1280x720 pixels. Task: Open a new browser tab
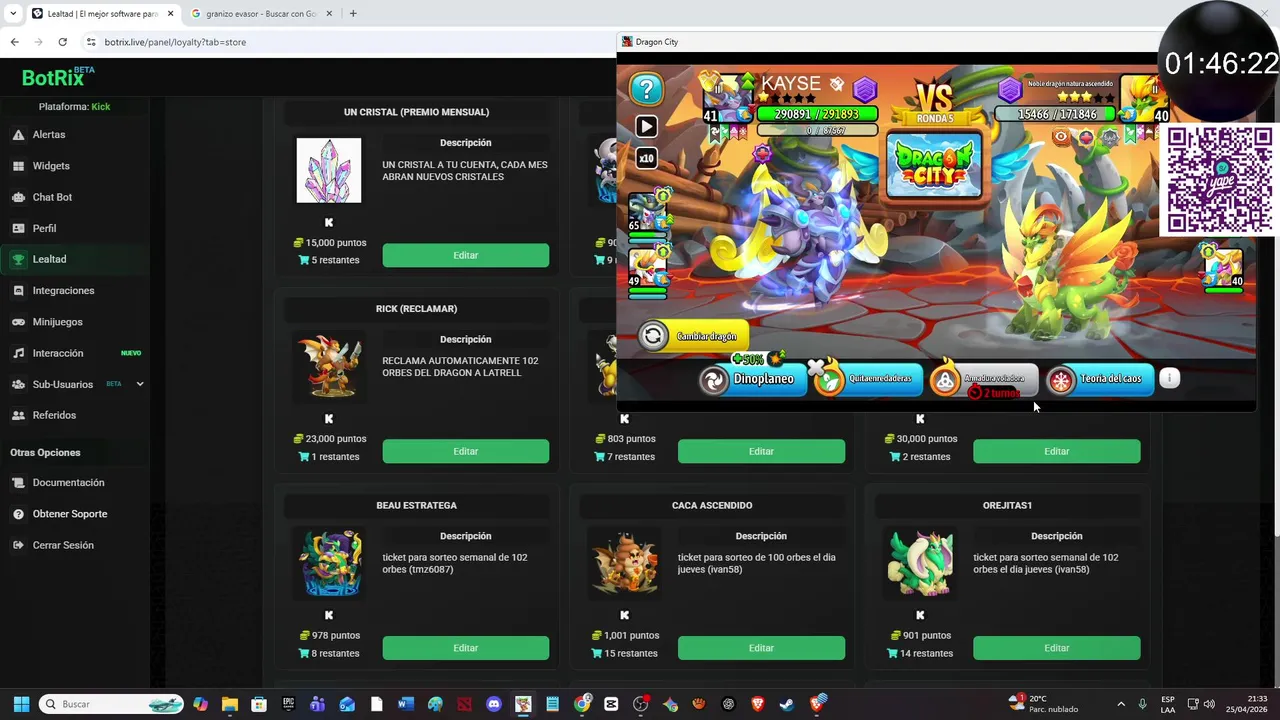tap(353, 14)
